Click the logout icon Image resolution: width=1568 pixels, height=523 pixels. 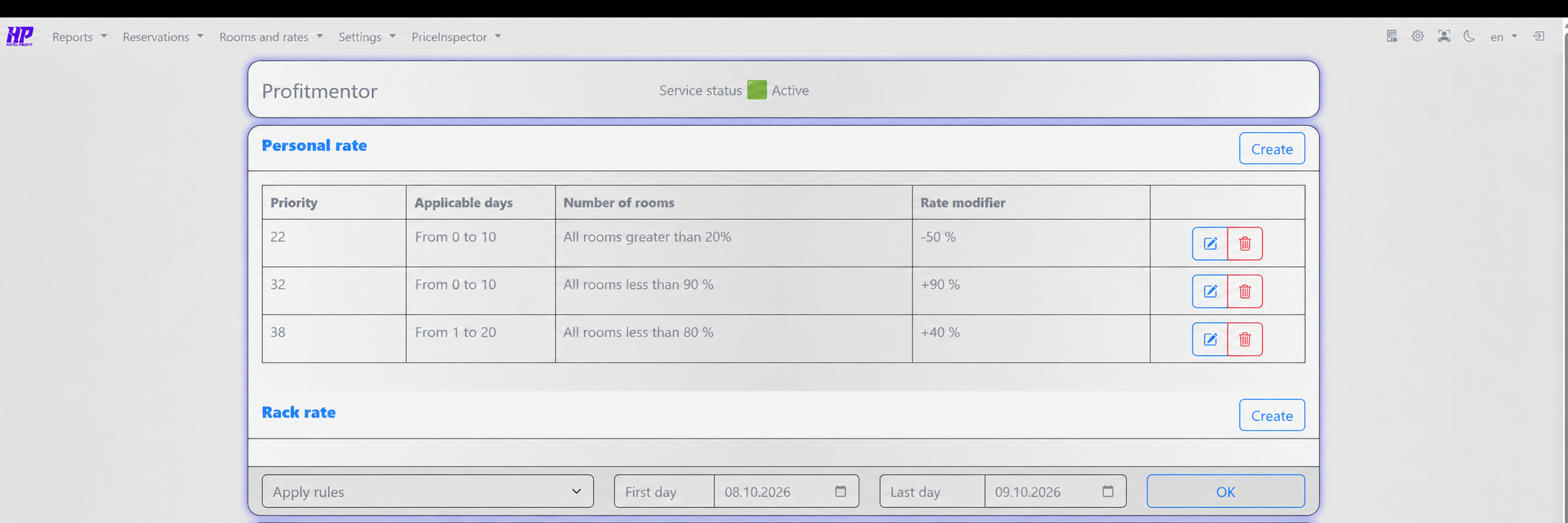tap(1539, 36)
